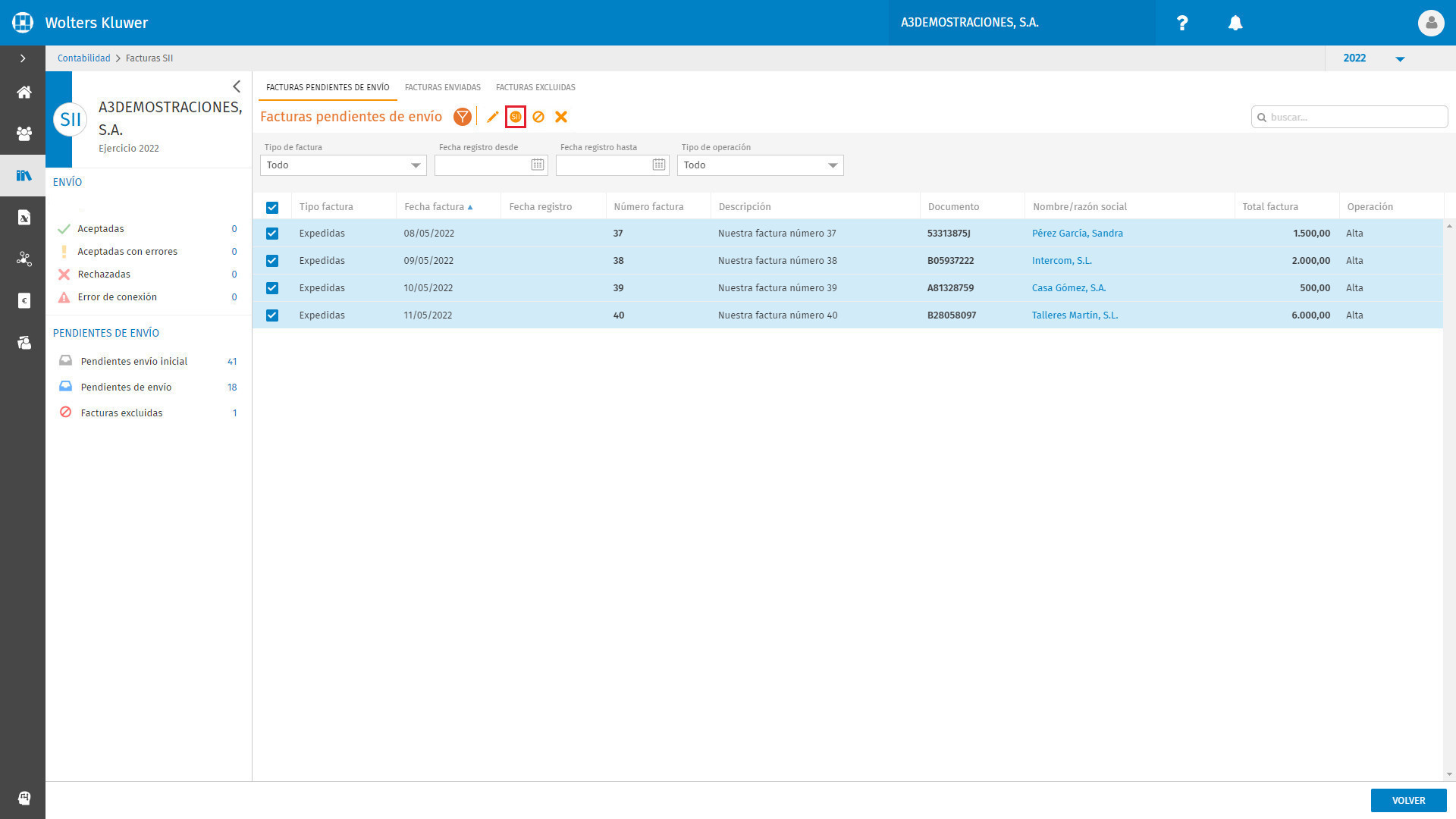Toggle the select-all header checkbox
The image size is (1456, 819).
tap(272, 207)
